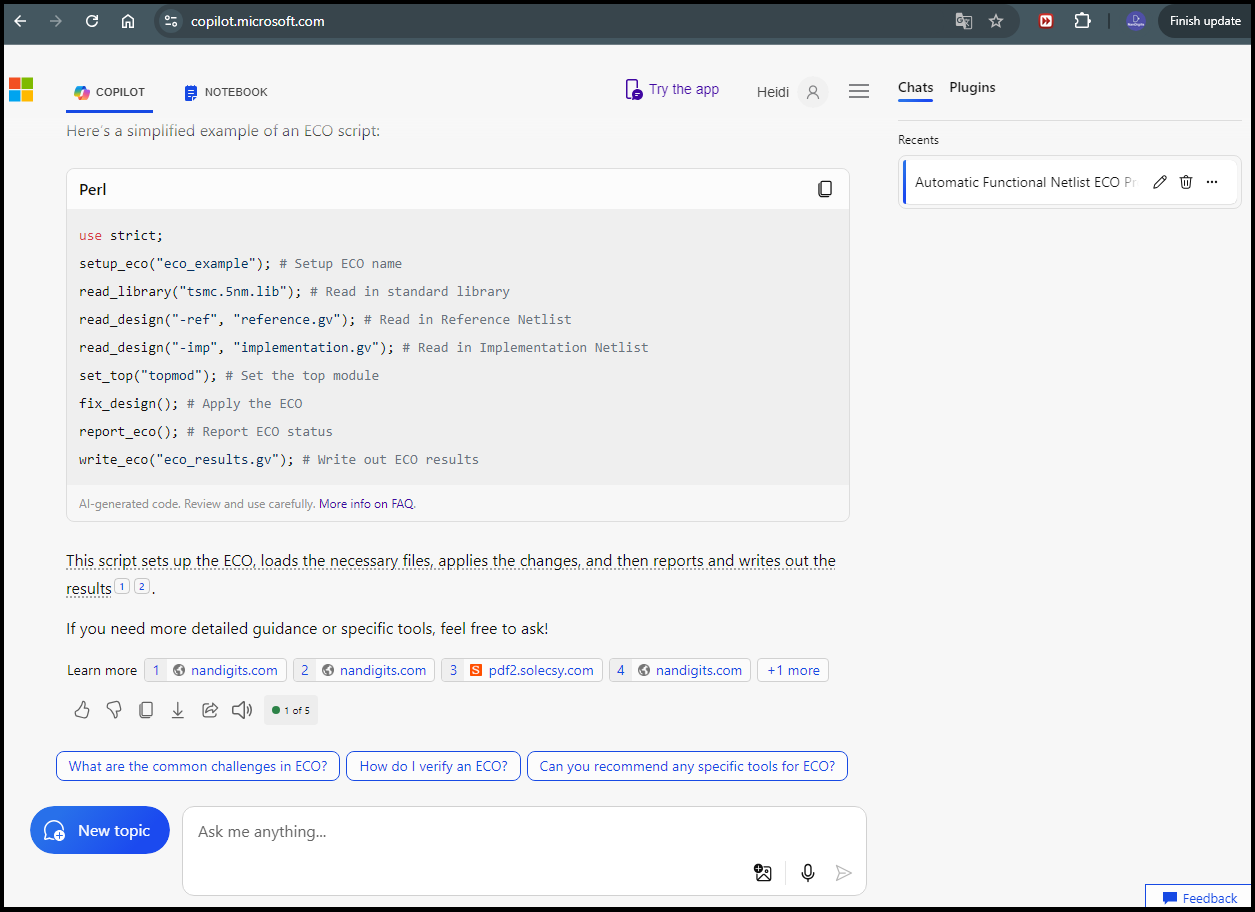Rename the recent chat with pencil icon
Screen dimensions: 1255x912
pyautogui.click(x=1160, y=182)
